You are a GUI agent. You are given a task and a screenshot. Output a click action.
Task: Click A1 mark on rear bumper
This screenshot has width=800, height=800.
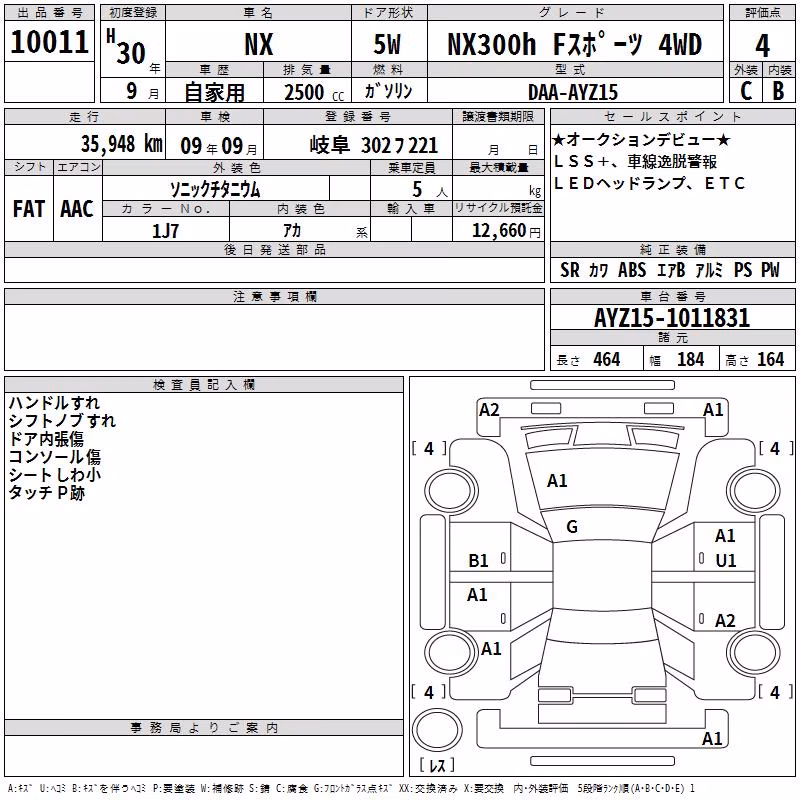tap(712, 738)
